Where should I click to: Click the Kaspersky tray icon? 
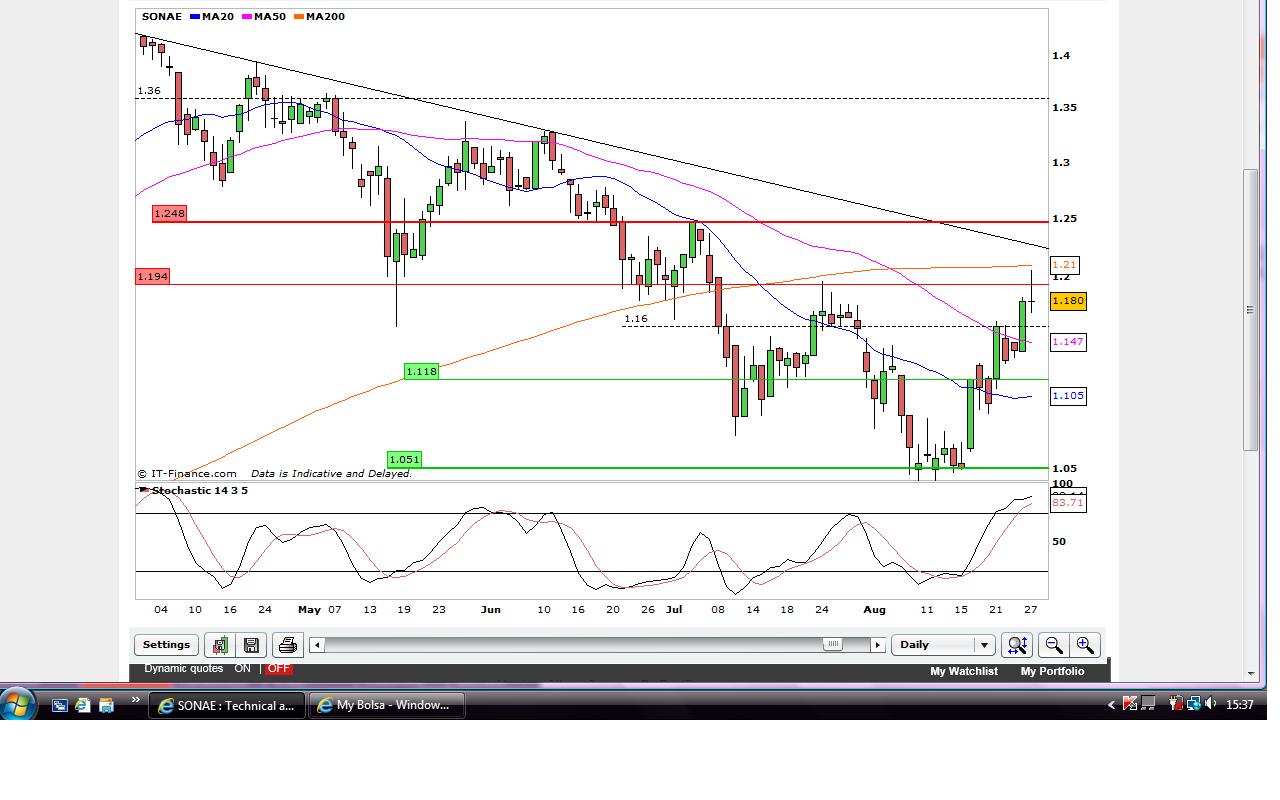point(1130,704)
